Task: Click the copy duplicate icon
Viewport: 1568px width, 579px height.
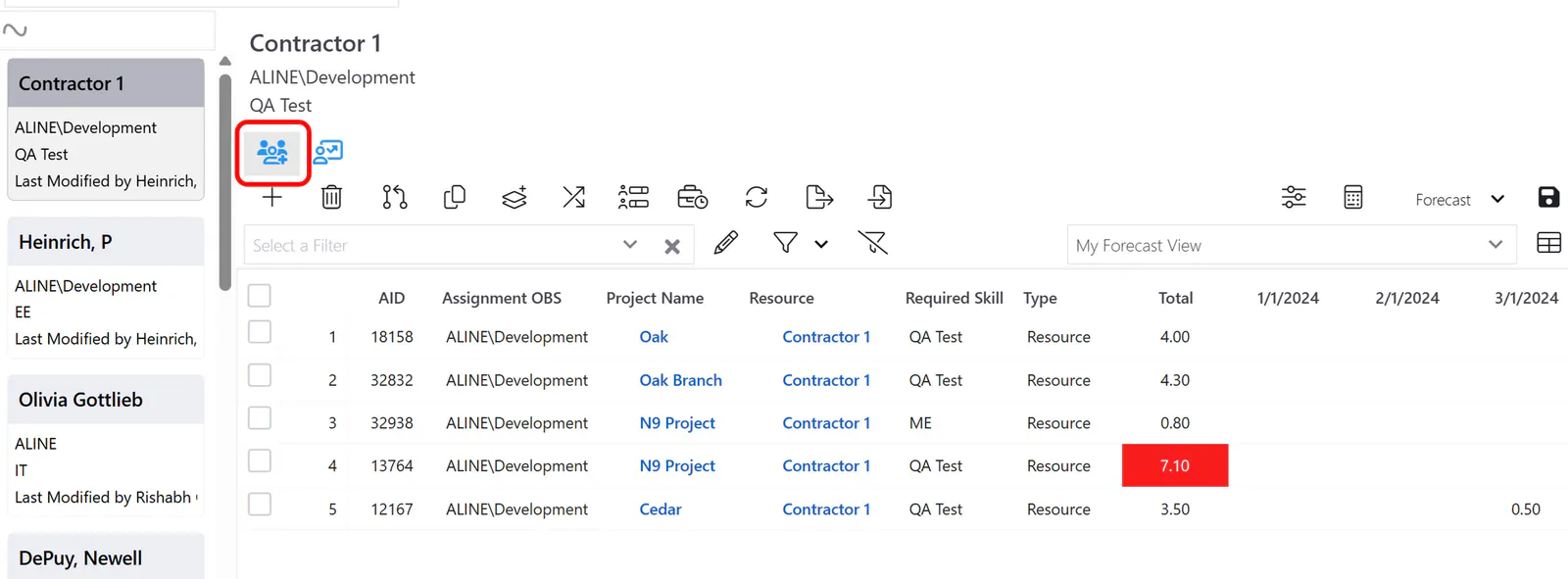Action: point(455,198)
